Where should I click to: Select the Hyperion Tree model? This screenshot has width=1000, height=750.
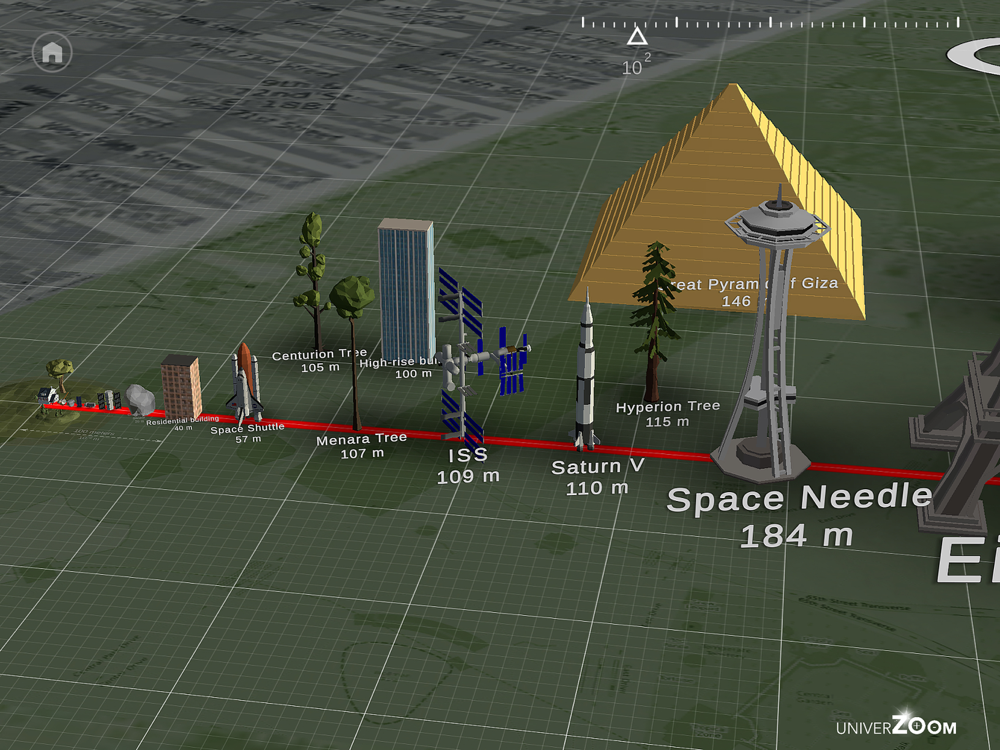656,321
